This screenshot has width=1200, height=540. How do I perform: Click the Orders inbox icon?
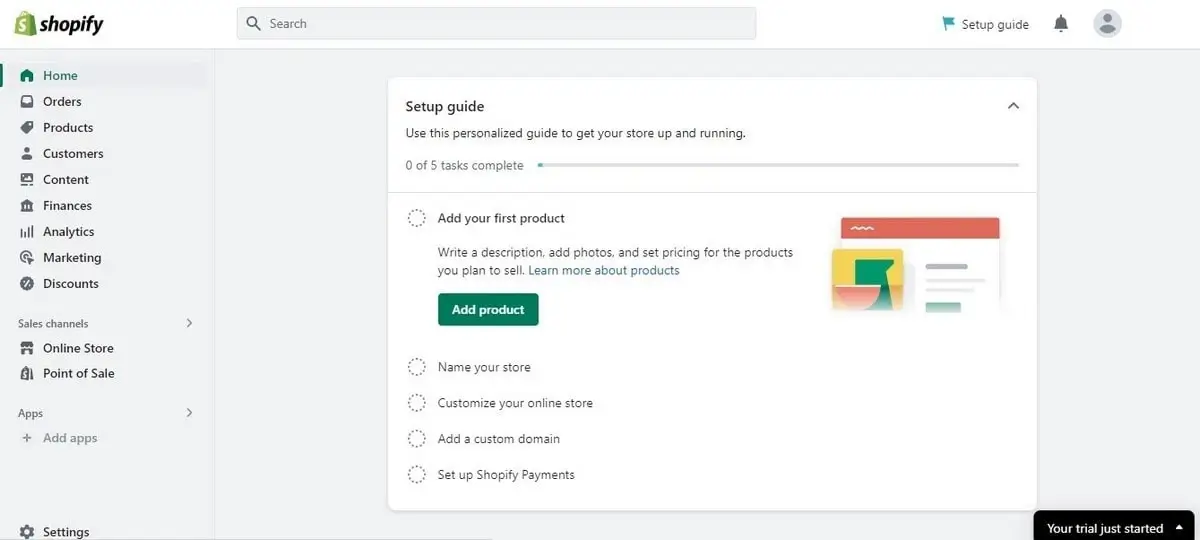pyautogui.click(x=27, y=102)
